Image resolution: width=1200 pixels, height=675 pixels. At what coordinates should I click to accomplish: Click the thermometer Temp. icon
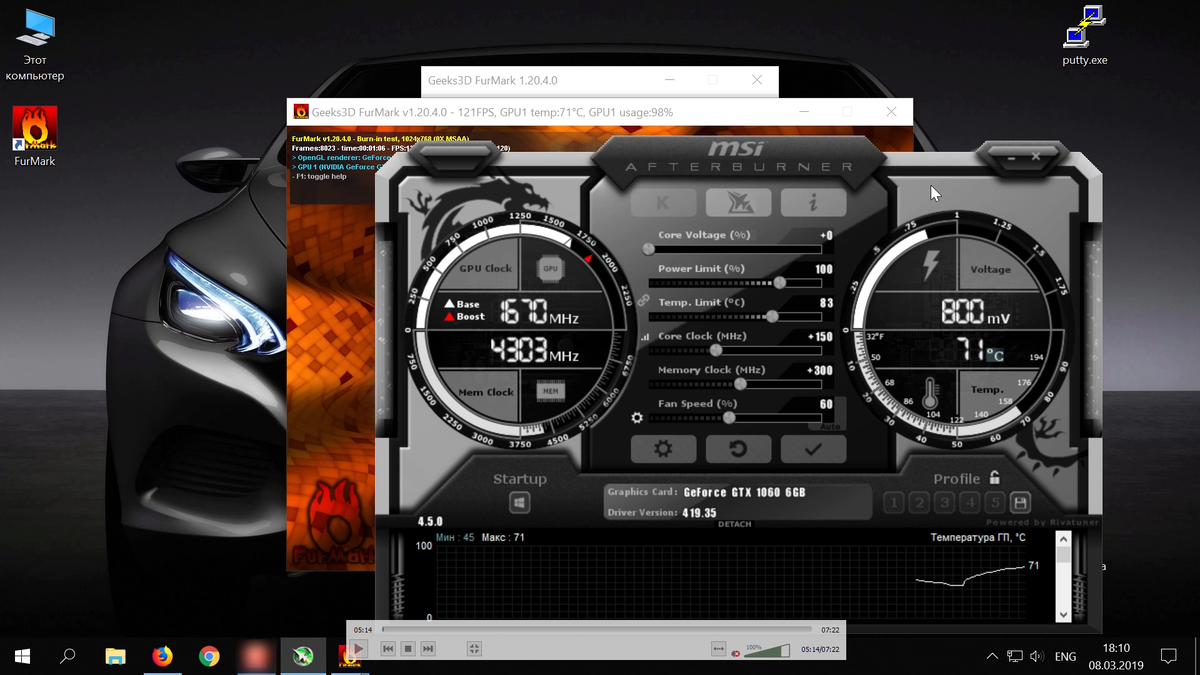[933, 391]
